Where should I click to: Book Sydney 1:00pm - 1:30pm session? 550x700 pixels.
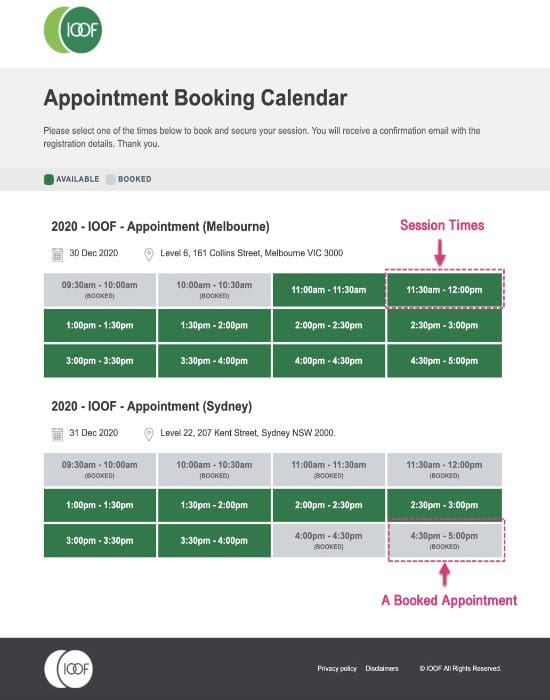click(x=100, y=505)
